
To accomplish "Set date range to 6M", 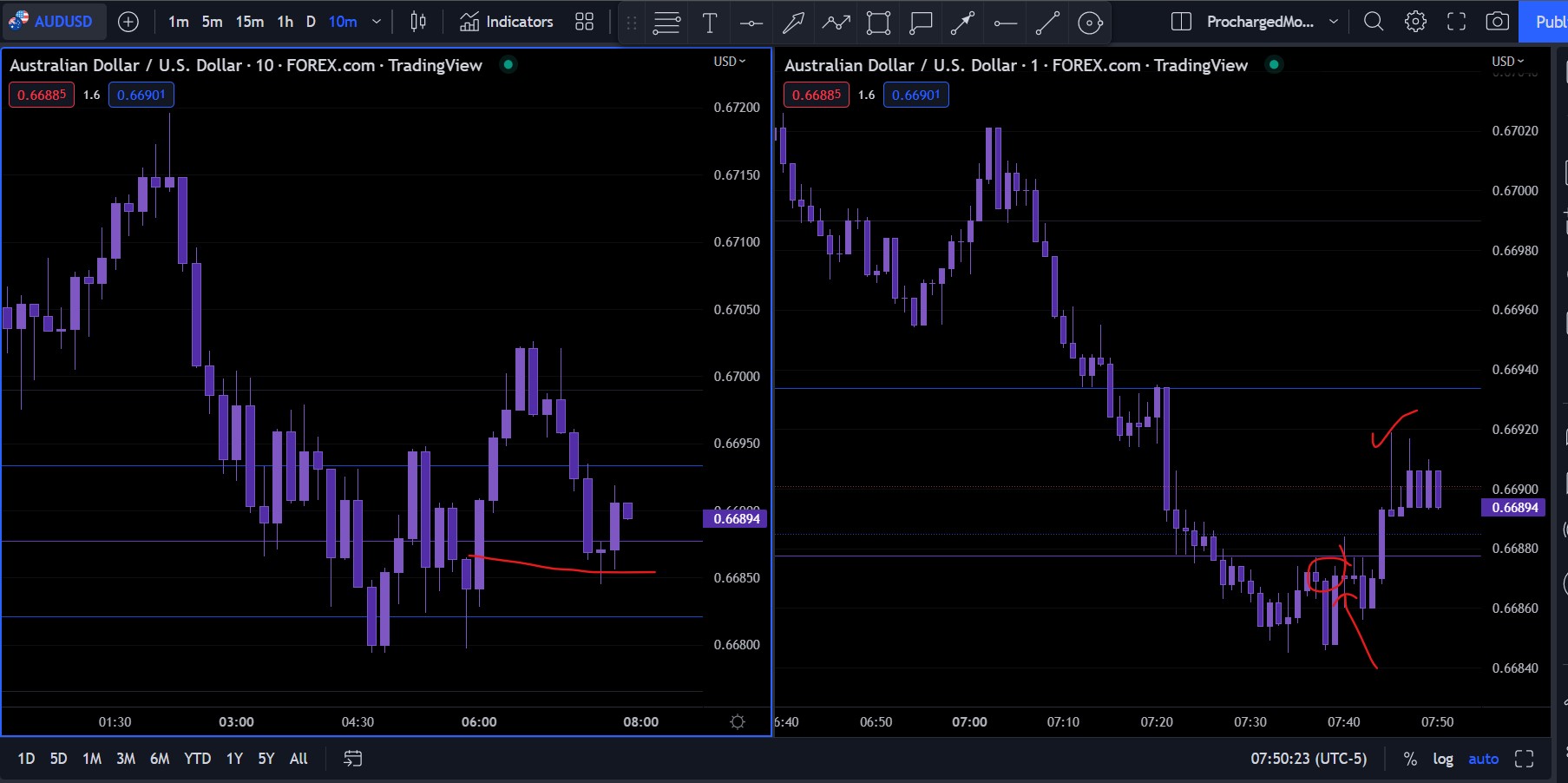I will click(160, 759).
